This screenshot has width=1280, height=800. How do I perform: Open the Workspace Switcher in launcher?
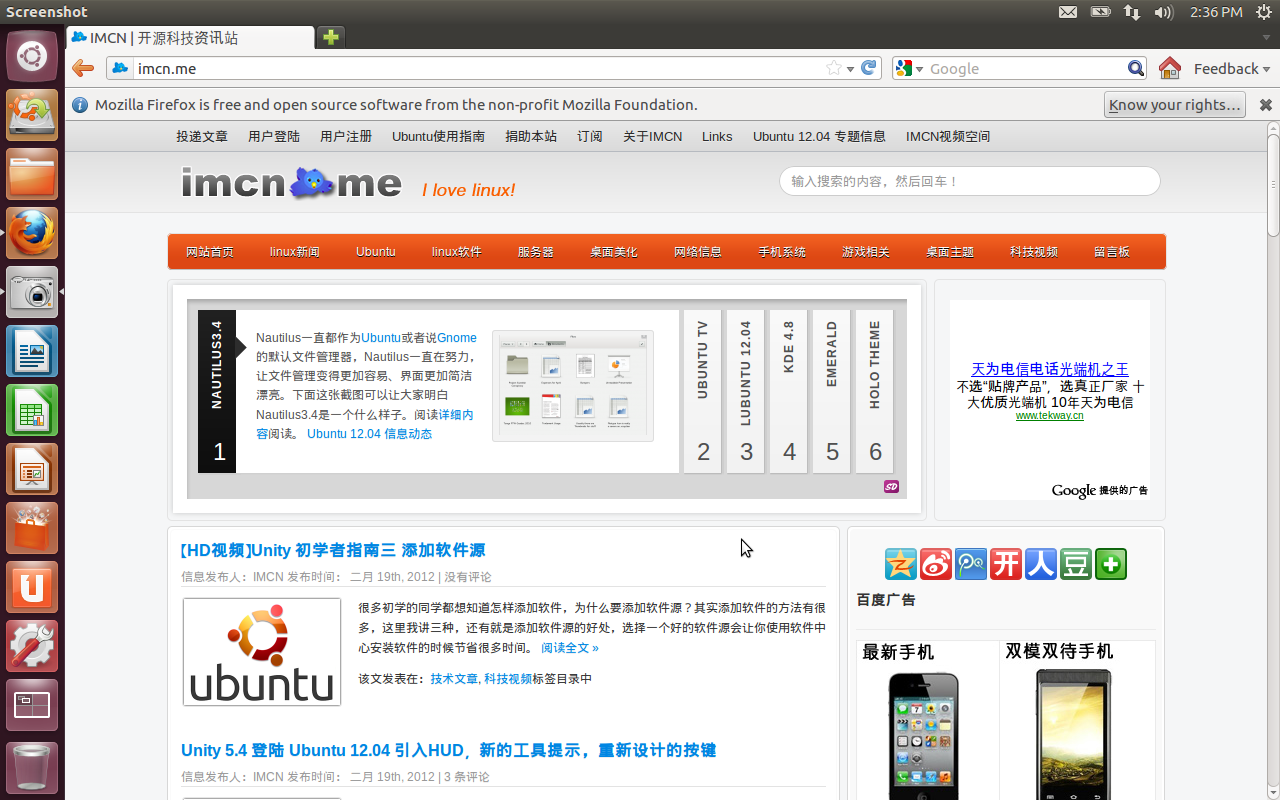32,705
